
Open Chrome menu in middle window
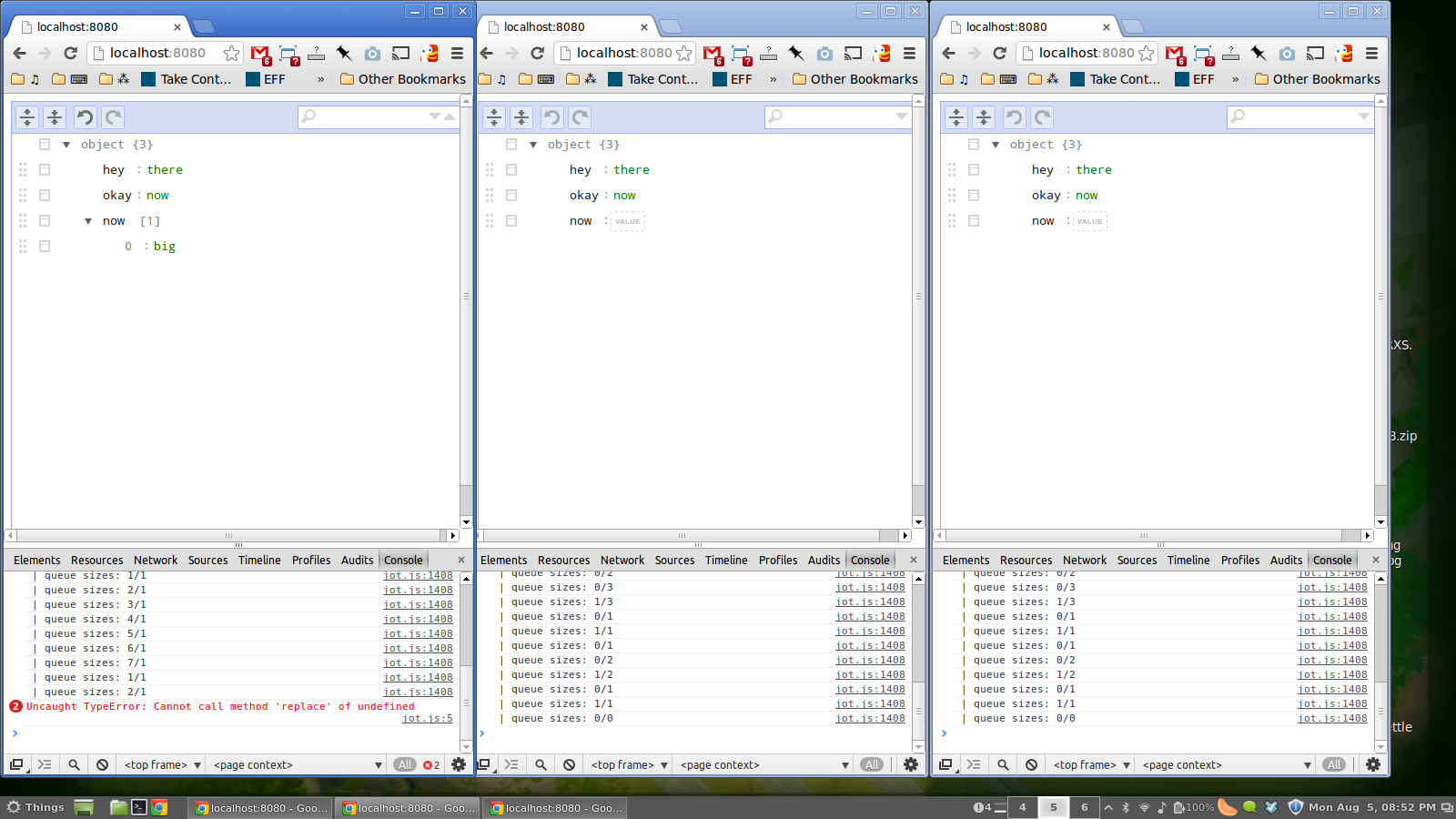(x=909, y=54)
